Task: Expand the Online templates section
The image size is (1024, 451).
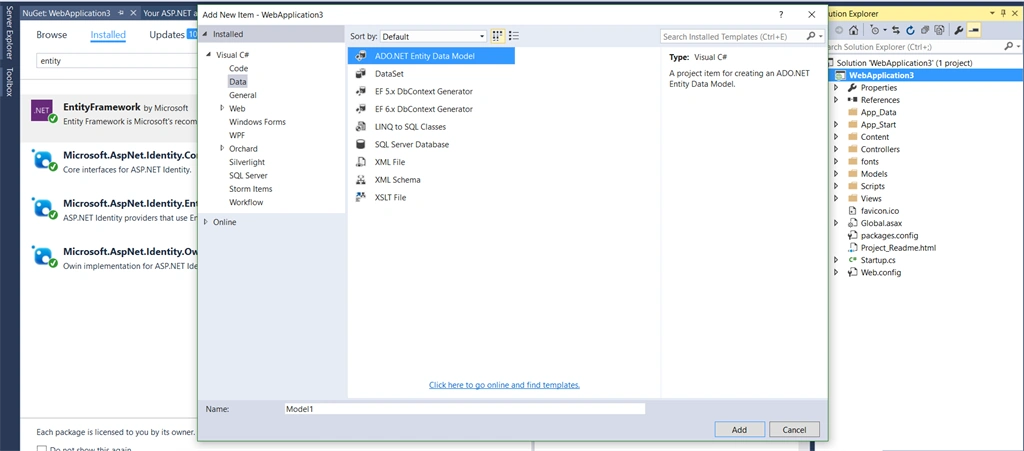Action: pyautogui.click(x=206, y=222)
